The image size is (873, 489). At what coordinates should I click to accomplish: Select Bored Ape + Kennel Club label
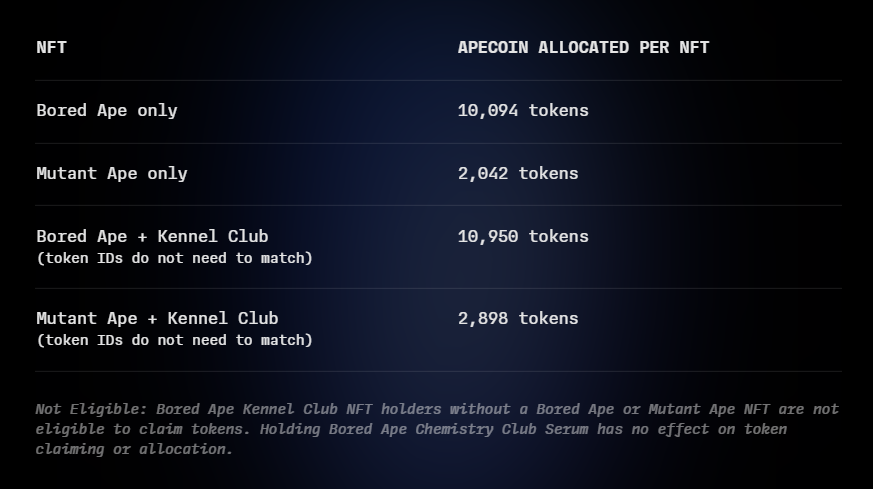[x=152, y=236]
